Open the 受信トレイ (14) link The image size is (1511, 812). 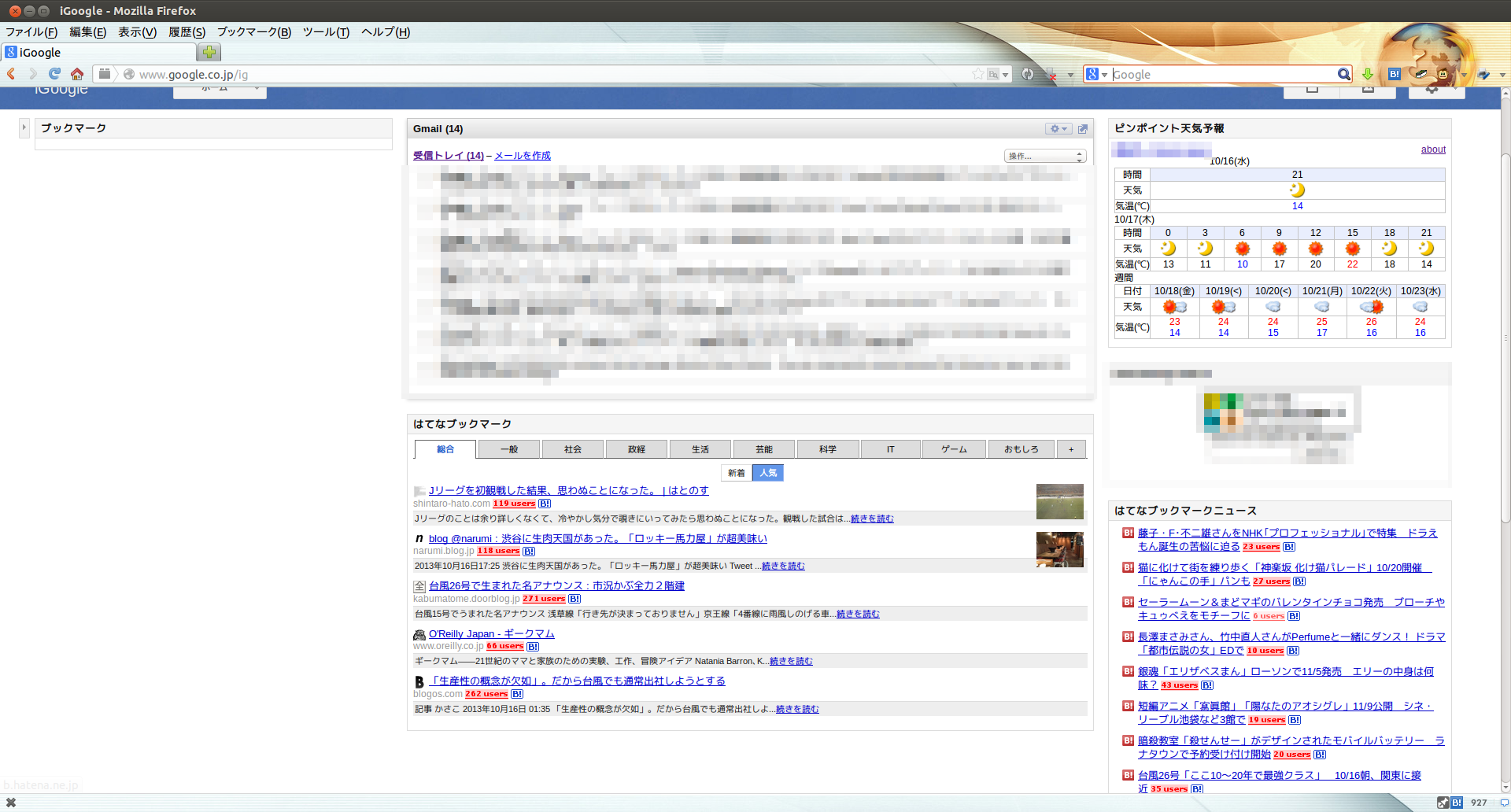[x=449, y=156]
